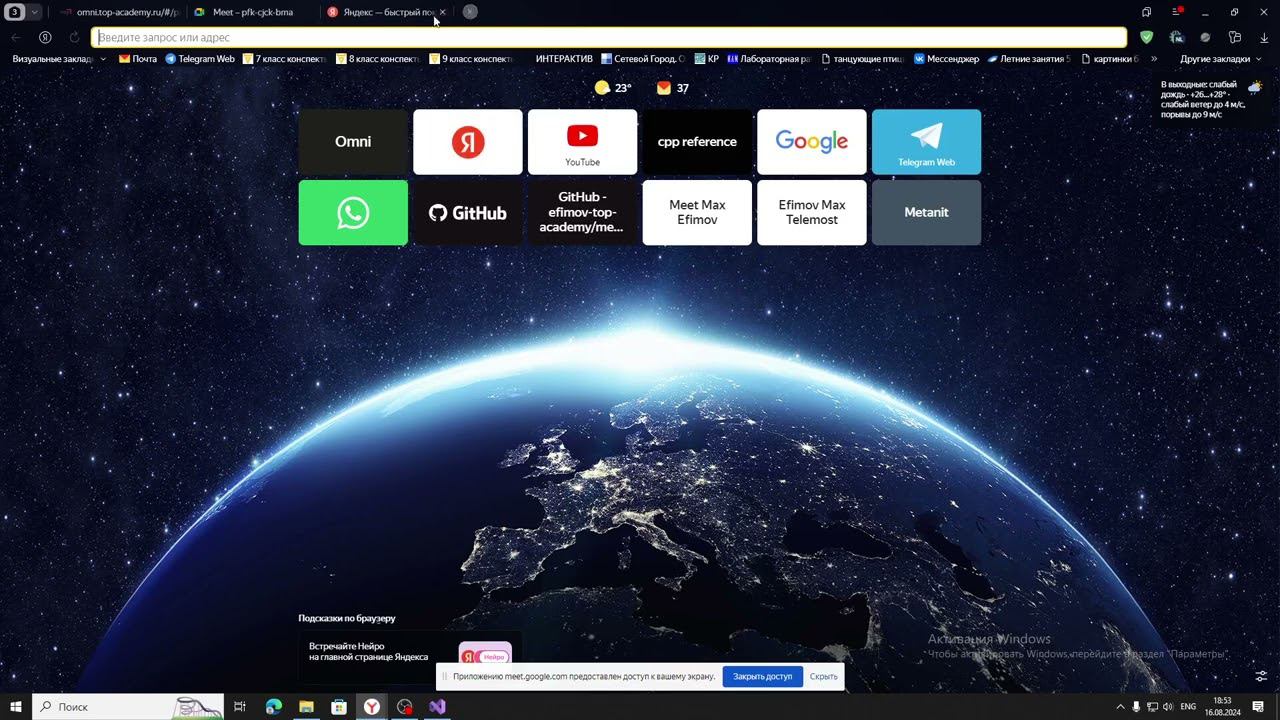Open the downloads arrow icon
The height and width of the screenshot is (720, 1280).
[x=1264, y=37]
